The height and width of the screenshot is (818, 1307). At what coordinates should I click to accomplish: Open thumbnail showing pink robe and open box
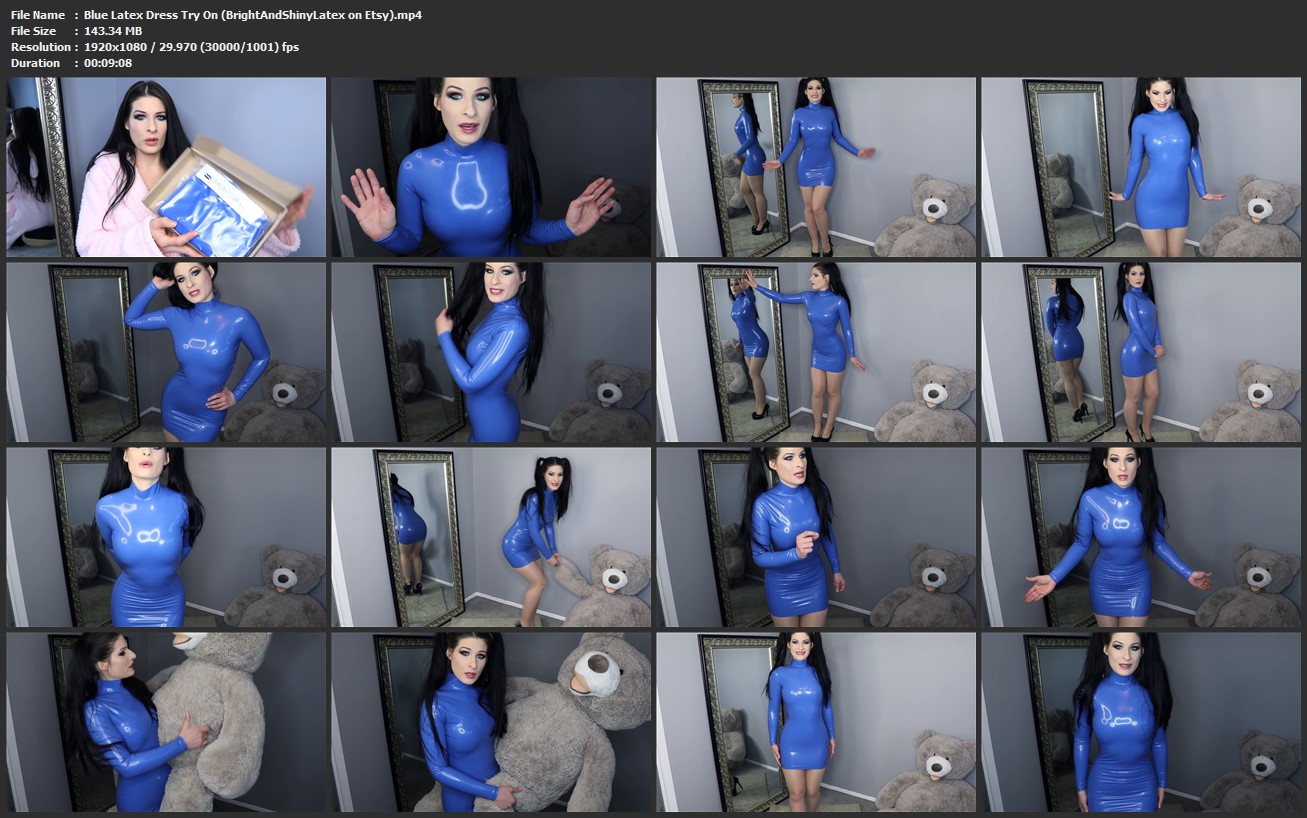pos(166,167)
